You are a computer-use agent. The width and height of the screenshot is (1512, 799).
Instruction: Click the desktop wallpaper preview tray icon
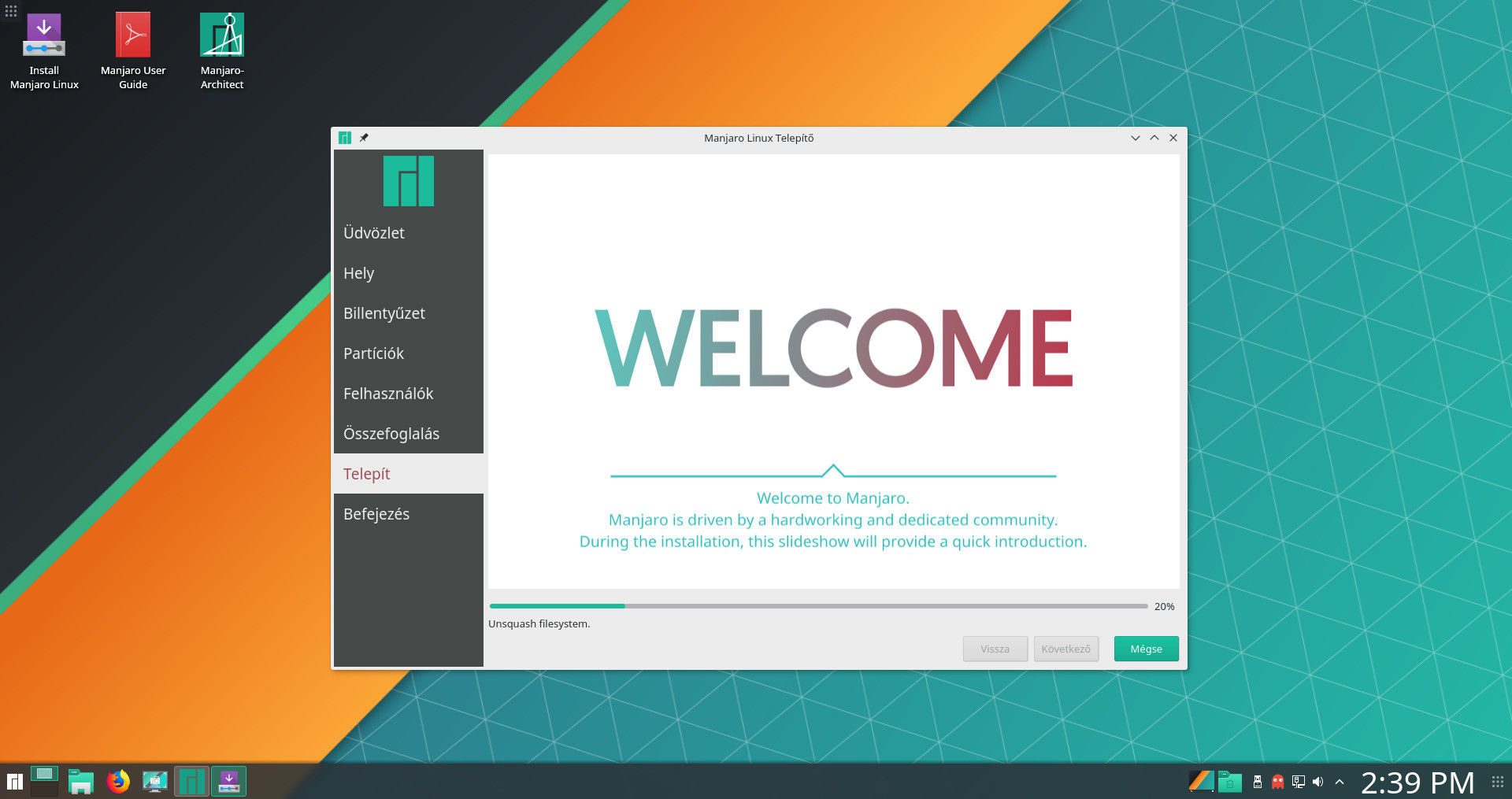1201,782
